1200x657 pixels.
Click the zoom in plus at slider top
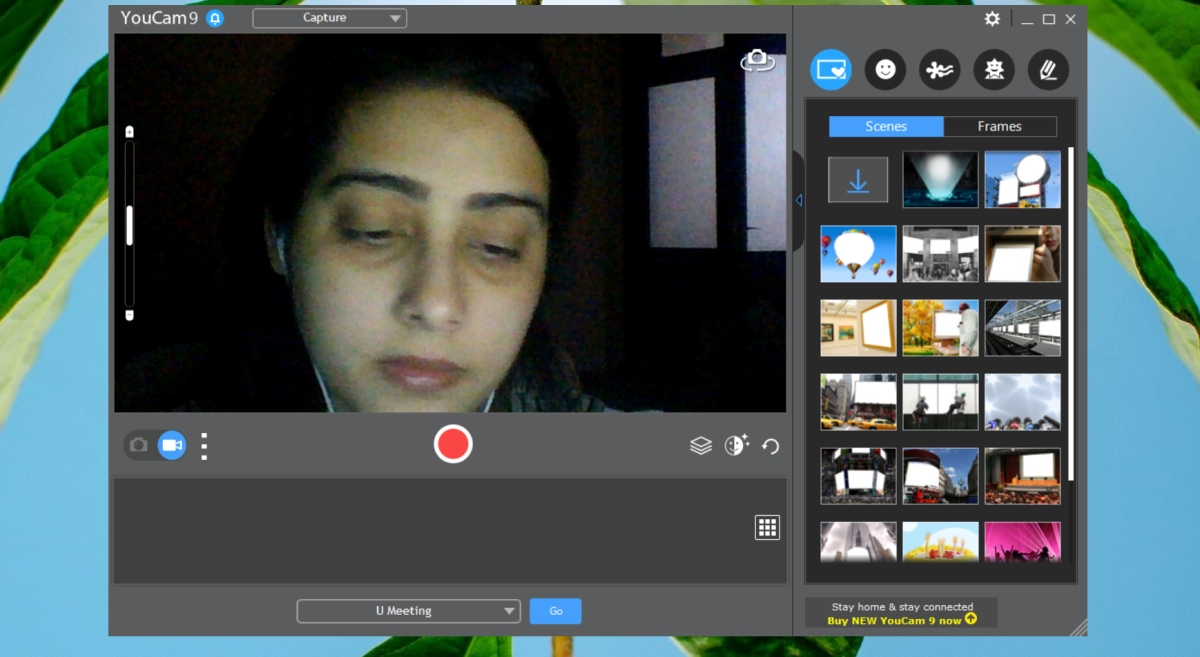129,132
